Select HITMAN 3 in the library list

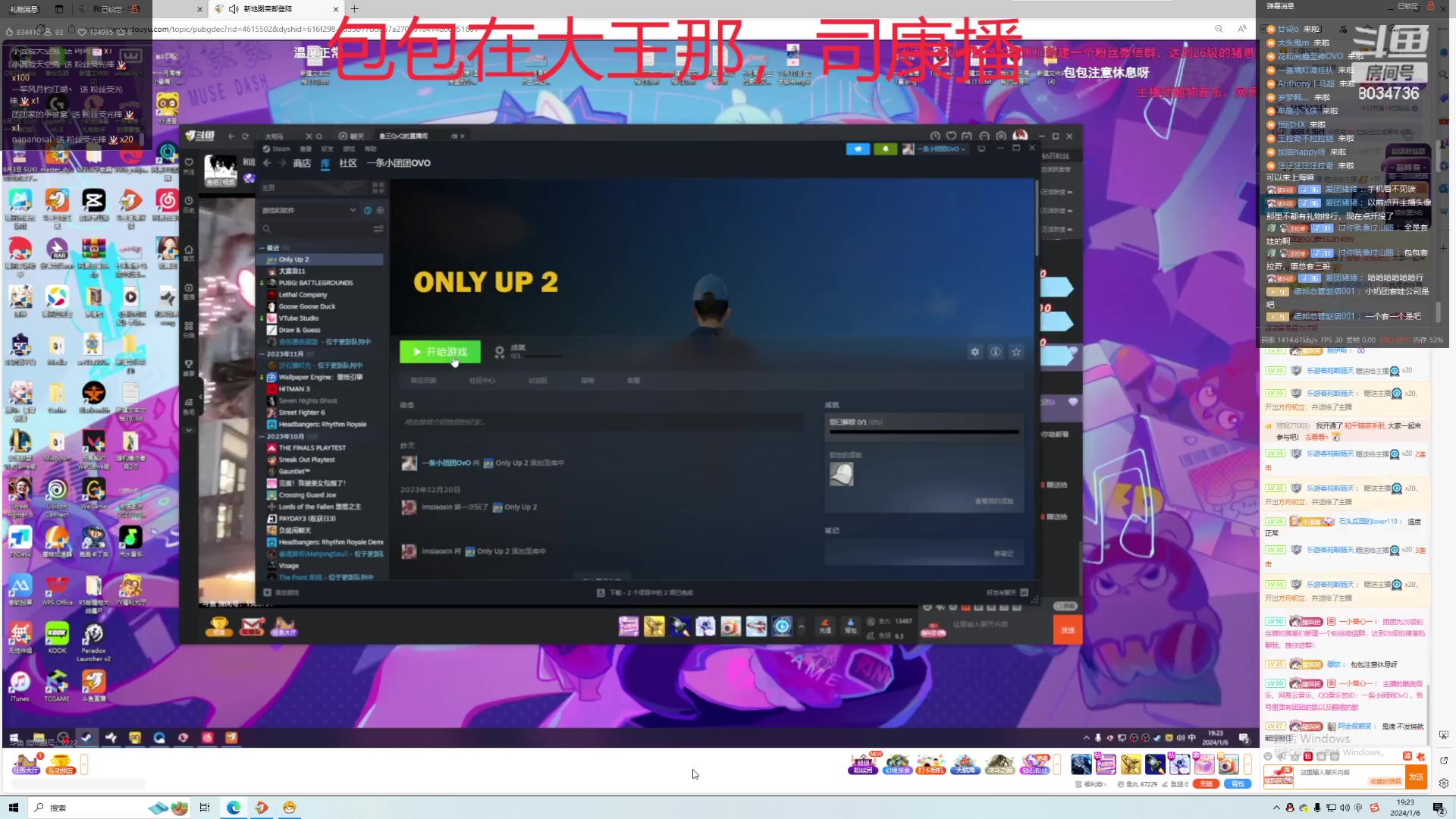click(x=322, y=389)
